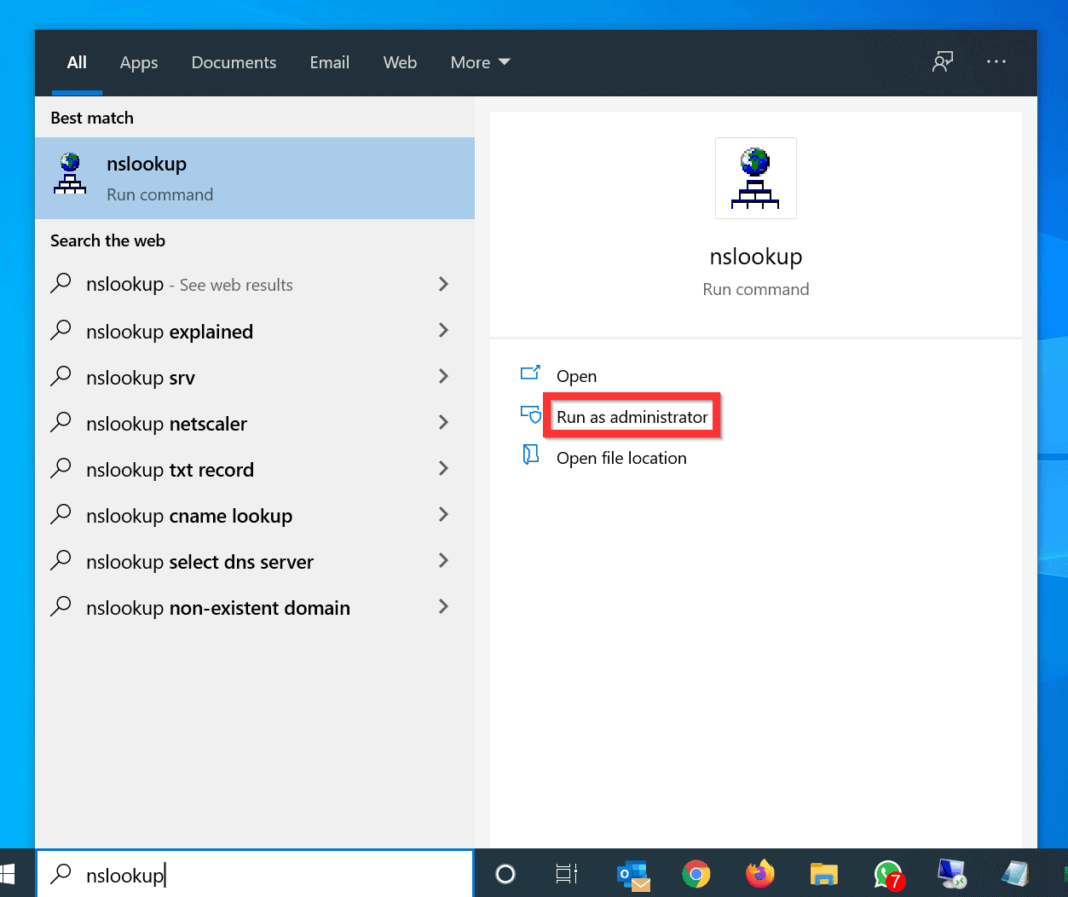1068x897 pixels.
Task: Select the Open icon beside Open
Action: pyautogui.click(x=531, y=375)
